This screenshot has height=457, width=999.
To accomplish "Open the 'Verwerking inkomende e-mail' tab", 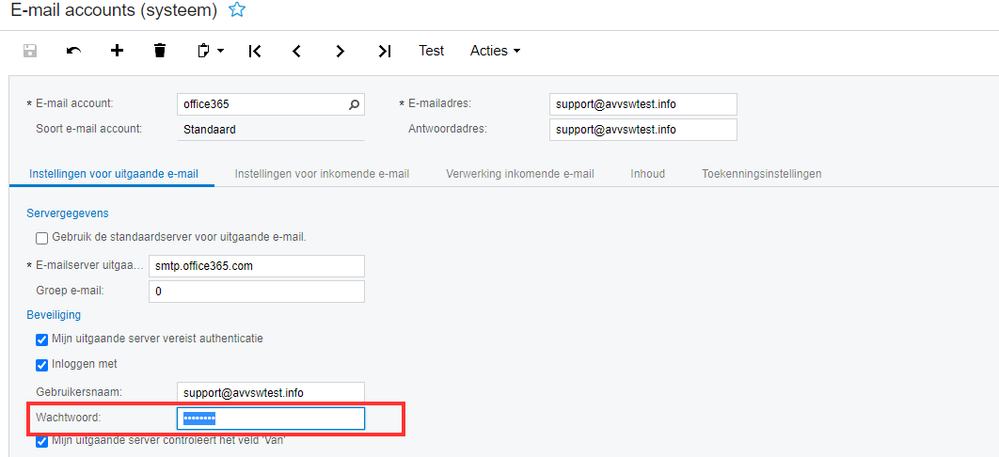I will click(x=520, y=174).
